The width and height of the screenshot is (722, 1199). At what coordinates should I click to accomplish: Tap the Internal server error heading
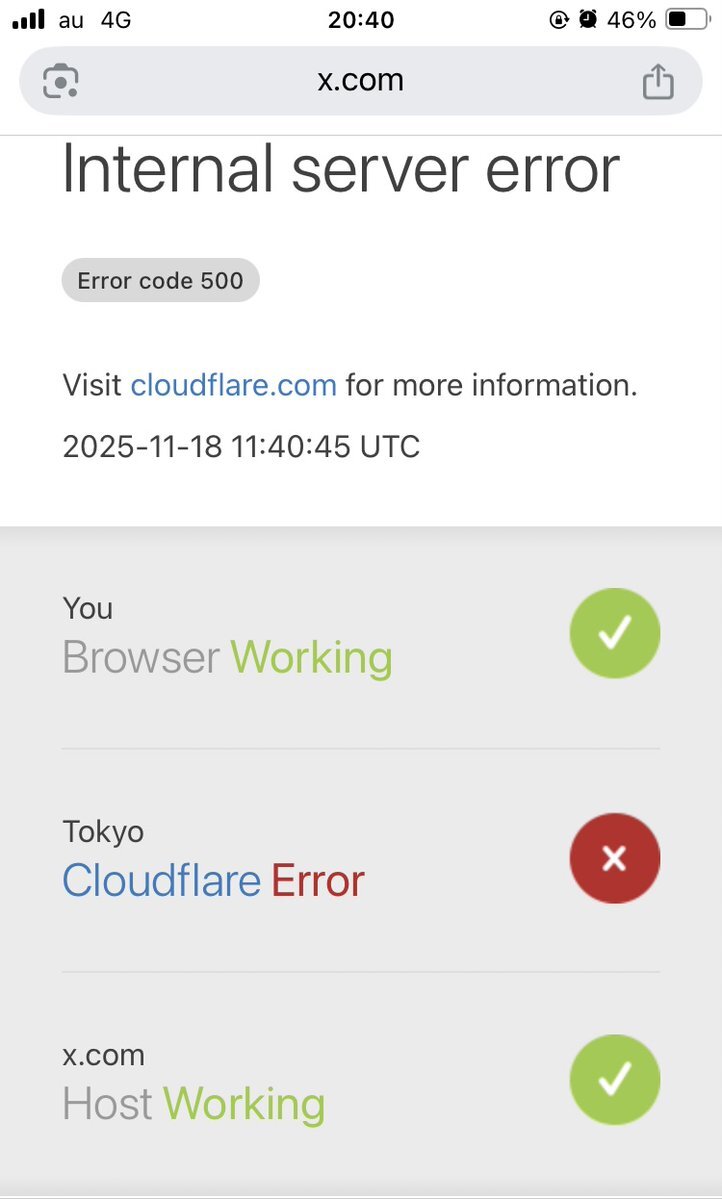(x=341, y=170)
